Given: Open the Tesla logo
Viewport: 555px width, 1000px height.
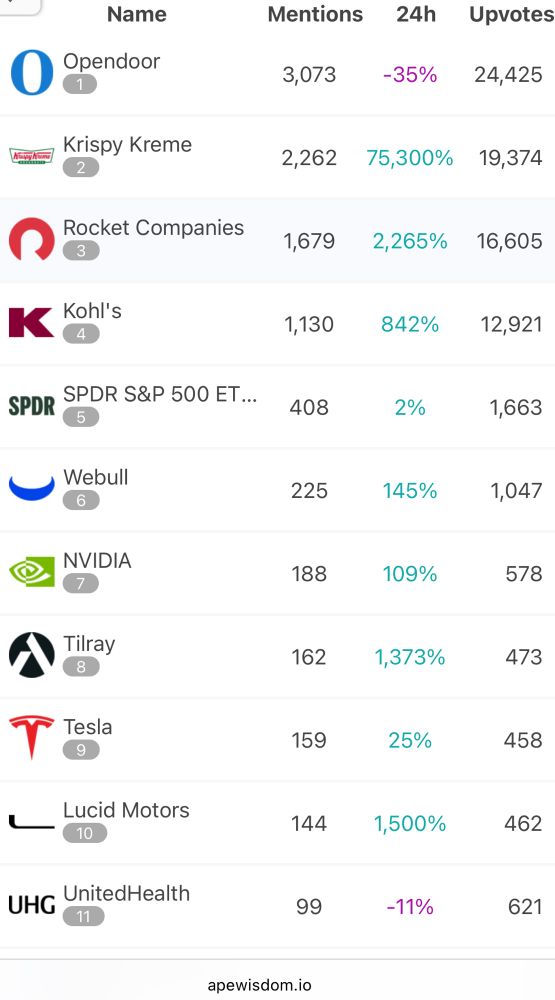Looking at the screenshot, I should 32,737.
